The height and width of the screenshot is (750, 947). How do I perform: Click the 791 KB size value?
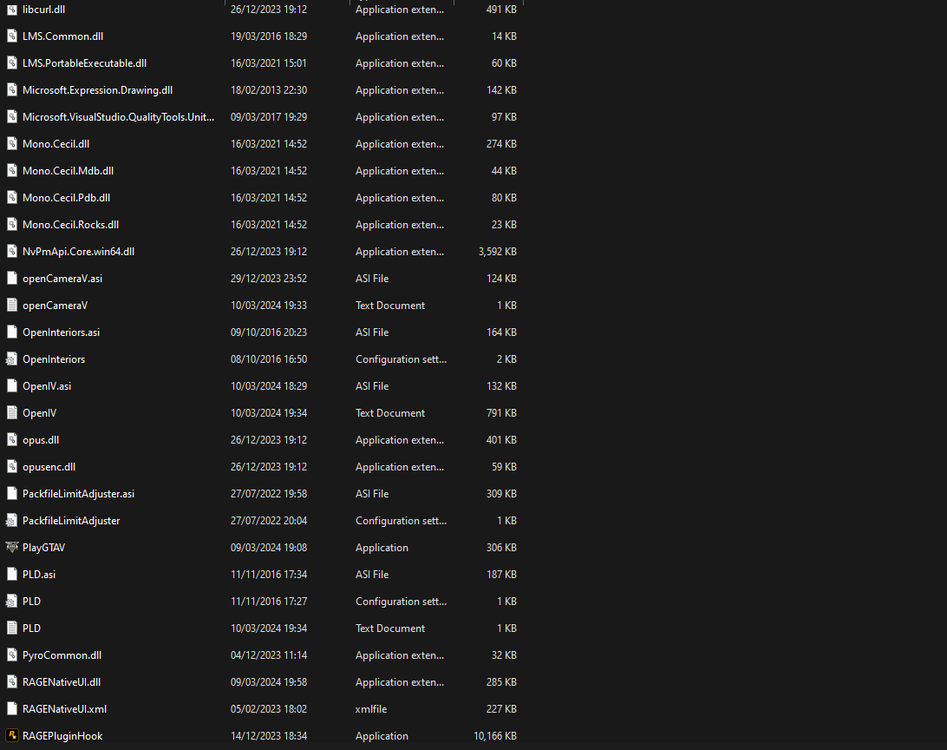[x=501, y=413]
